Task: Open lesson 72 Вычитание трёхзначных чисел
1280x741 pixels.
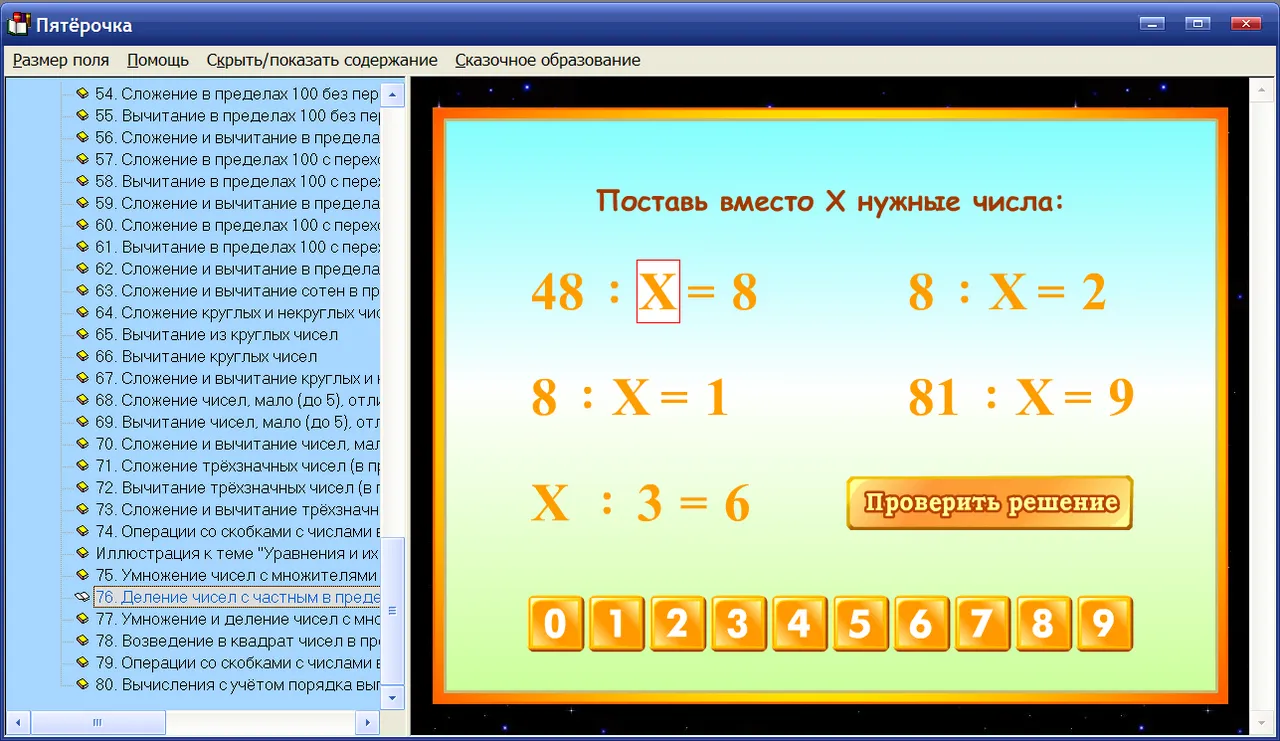Action: pos(237,488)
